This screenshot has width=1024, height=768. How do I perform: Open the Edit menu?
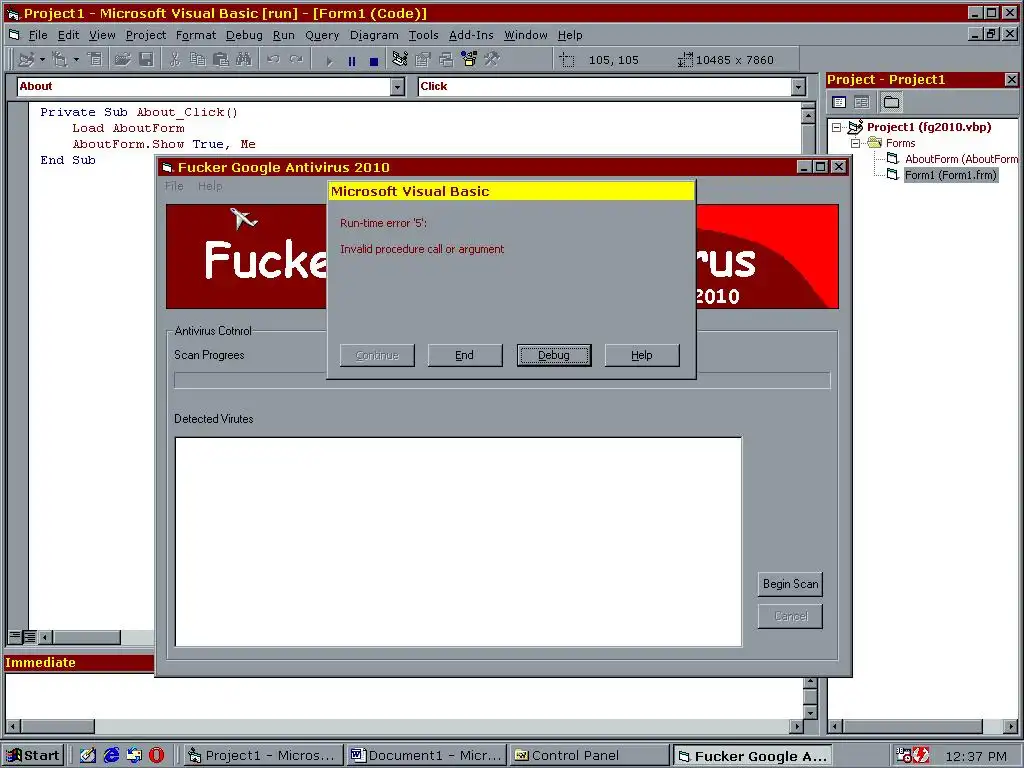click(x=68, y=35)
